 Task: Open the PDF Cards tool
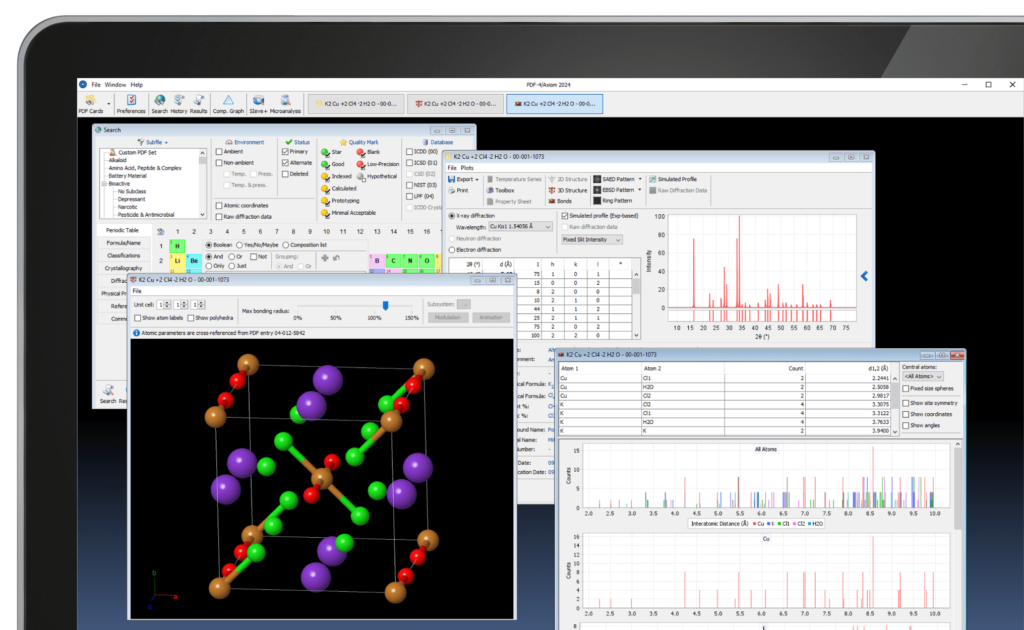click(x=91, y=103)
